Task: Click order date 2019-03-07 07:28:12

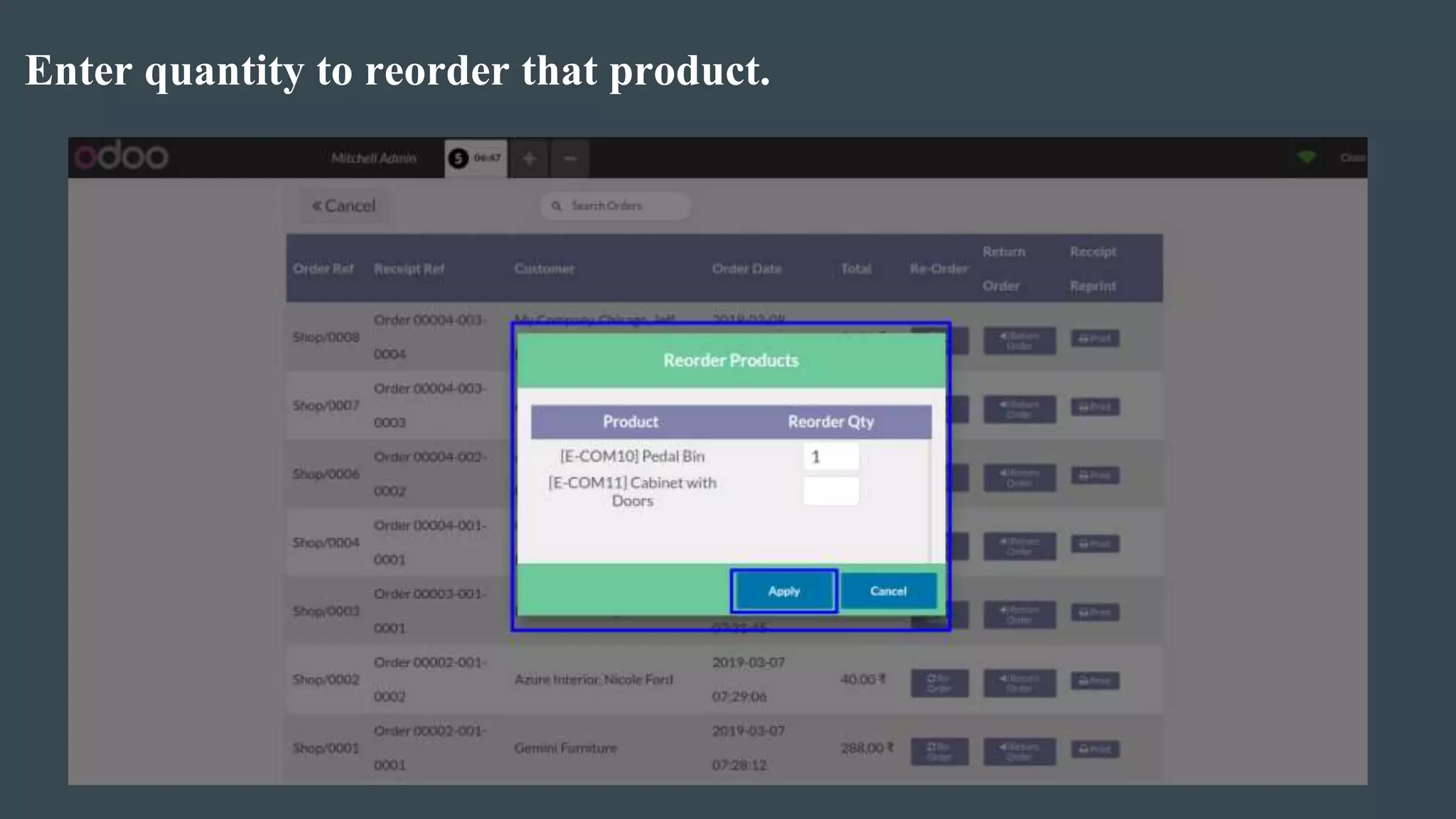Action: [749, 748]
